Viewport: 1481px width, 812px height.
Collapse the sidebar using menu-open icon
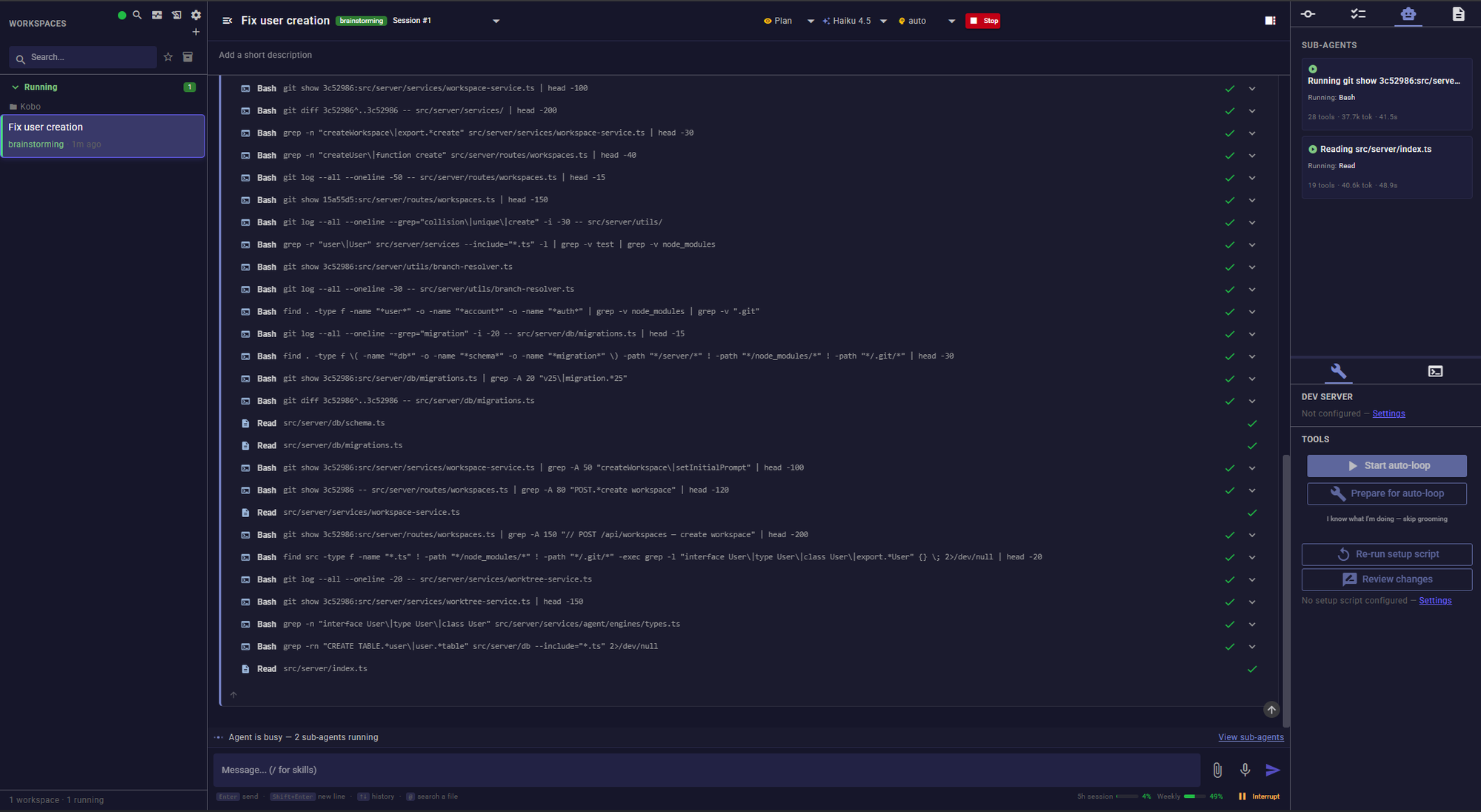(x=227, y=21)
